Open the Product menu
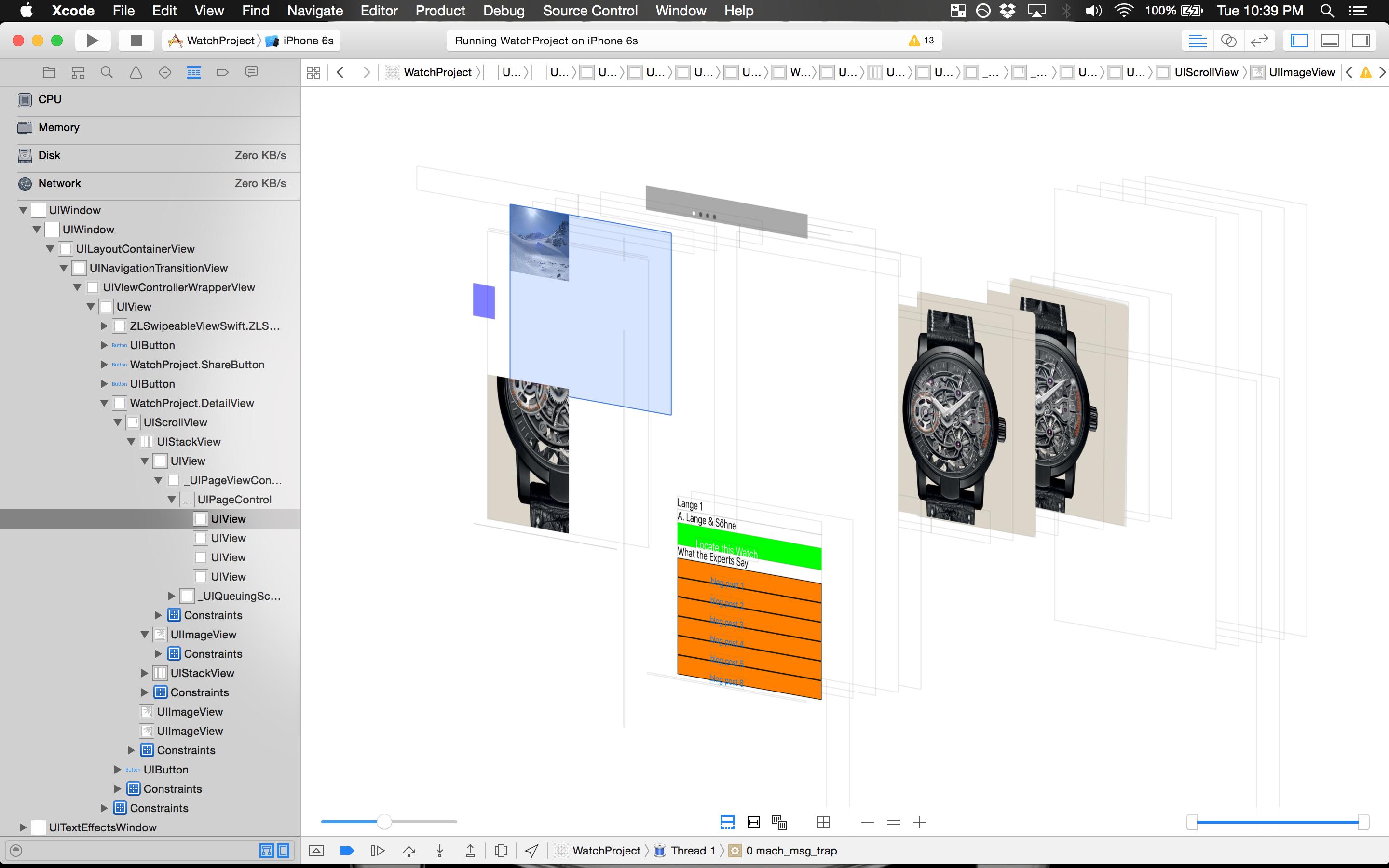 [x=440, y=10]
